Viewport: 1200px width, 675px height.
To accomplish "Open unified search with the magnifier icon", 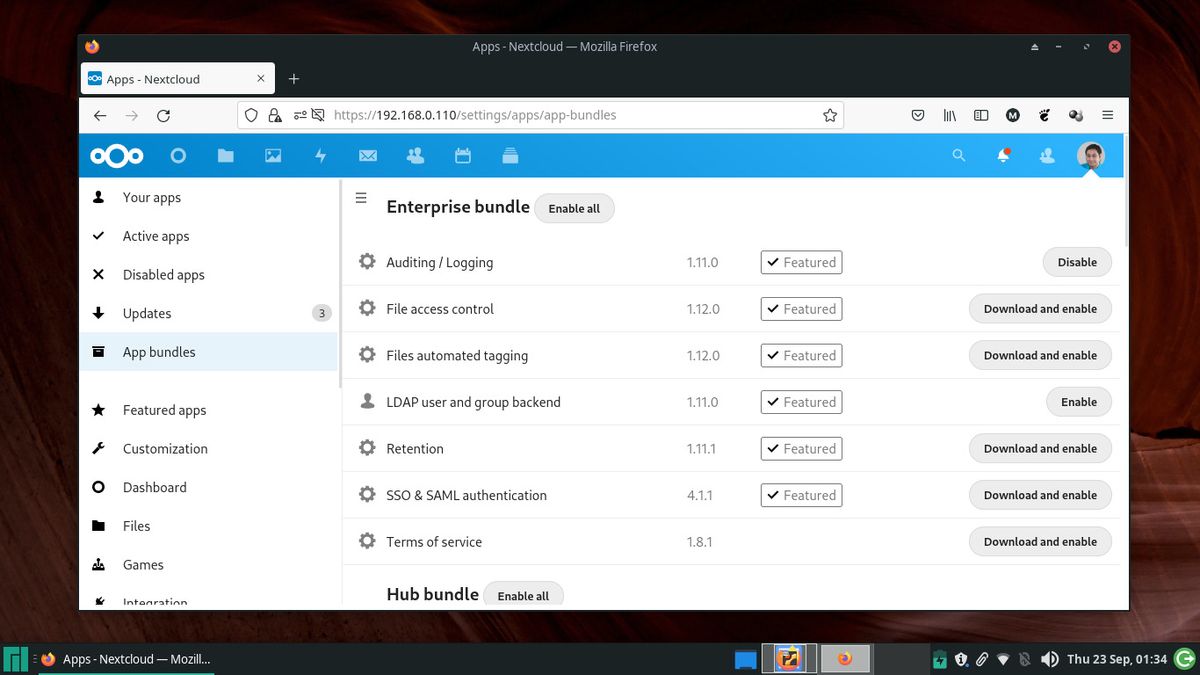I will 958,156.
